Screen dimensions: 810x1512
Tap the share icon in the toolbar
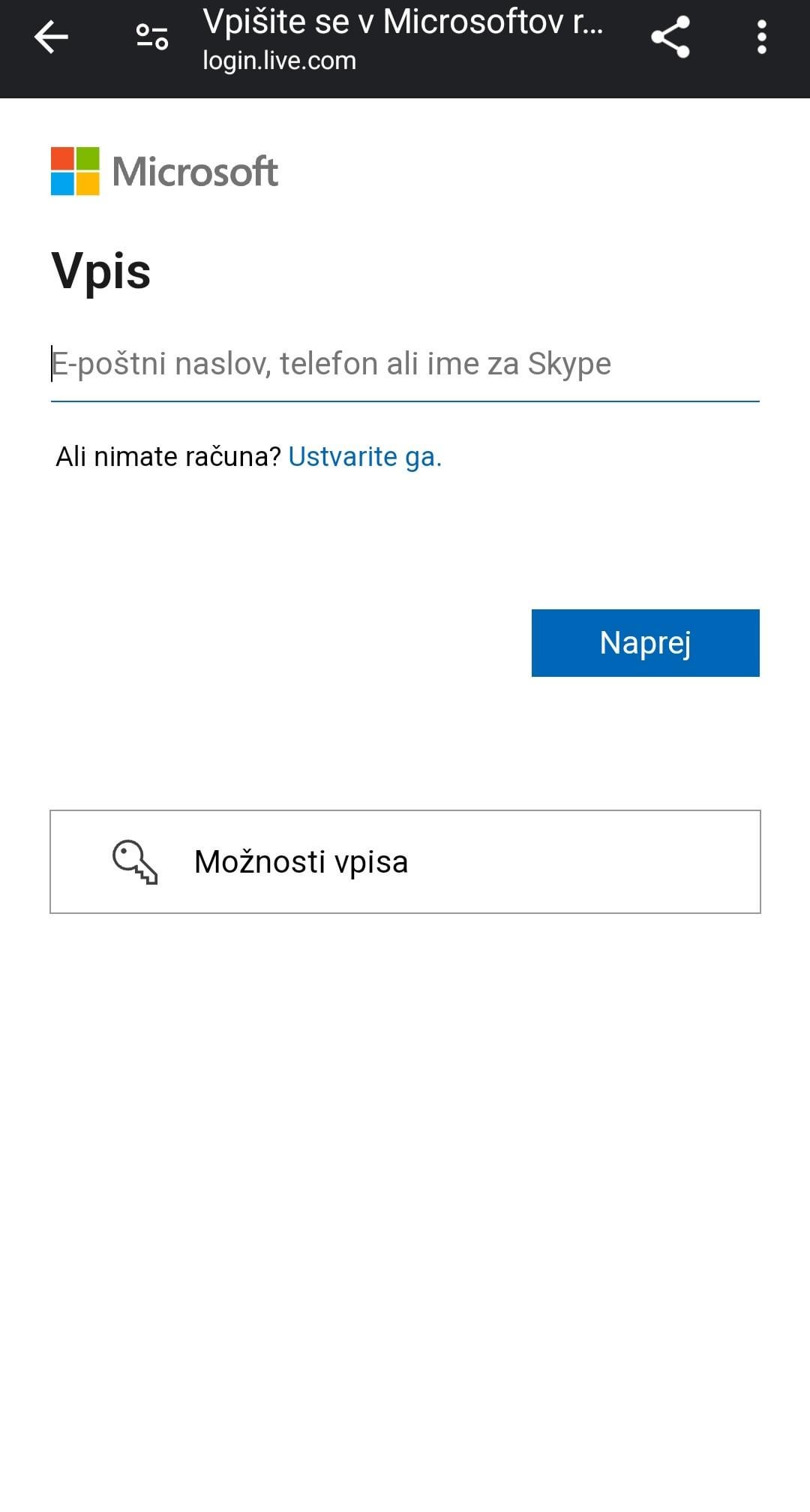(670, 37)
